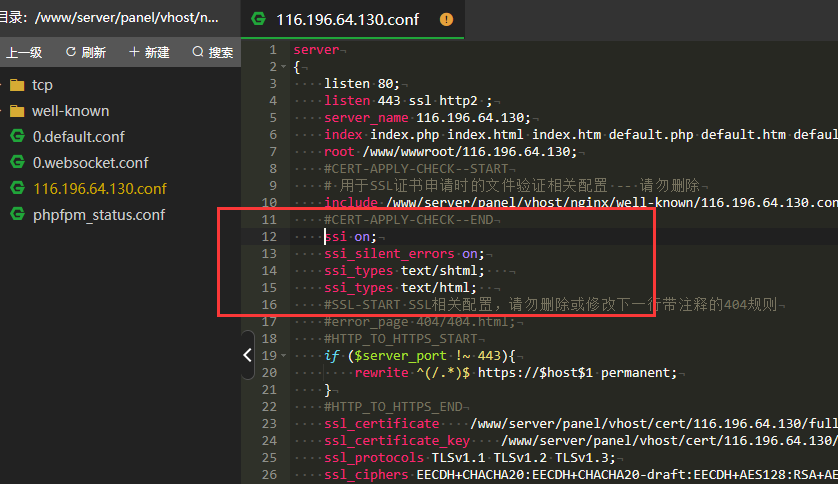838x484 pixels.
Task: Open phpfpm_status.conf from the file list
Action: click(98, 215)
